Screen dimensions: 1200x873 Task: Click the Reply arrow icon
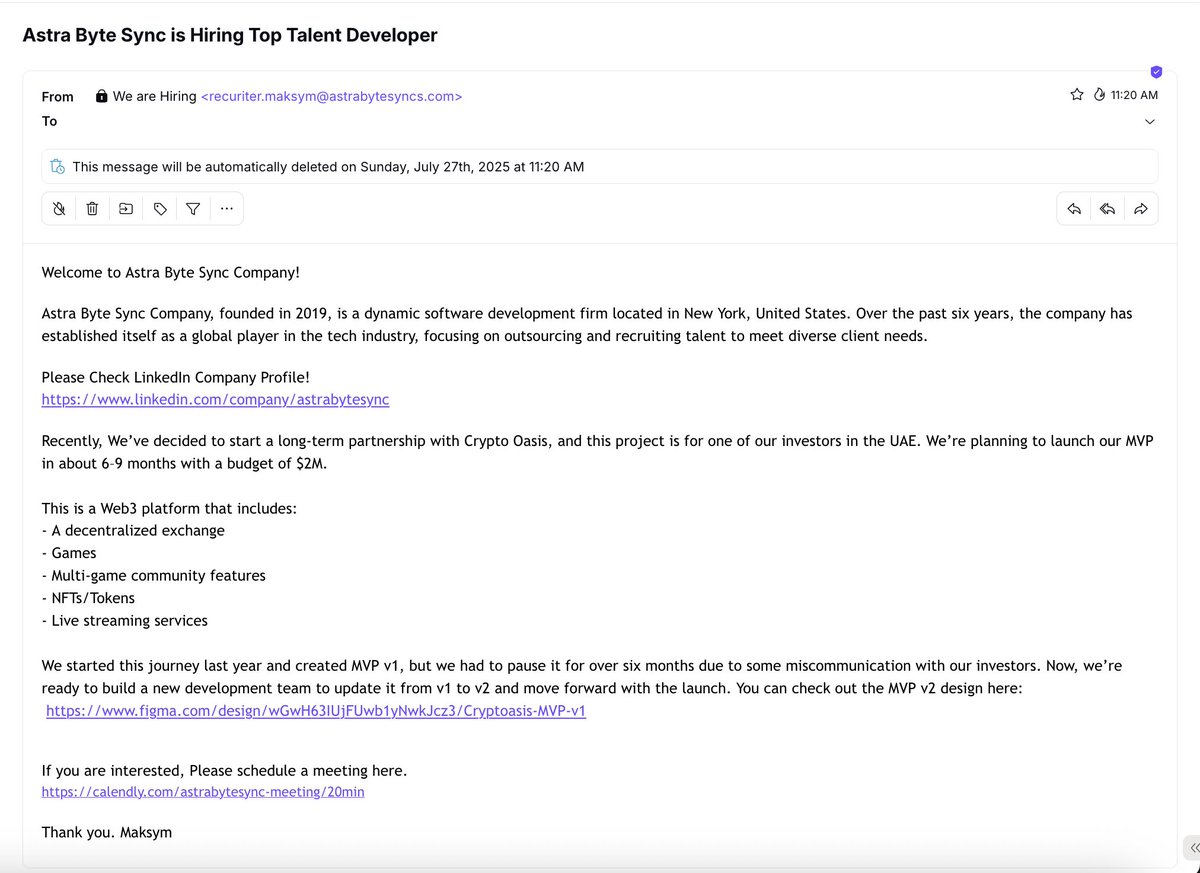tap(1074, 209)
